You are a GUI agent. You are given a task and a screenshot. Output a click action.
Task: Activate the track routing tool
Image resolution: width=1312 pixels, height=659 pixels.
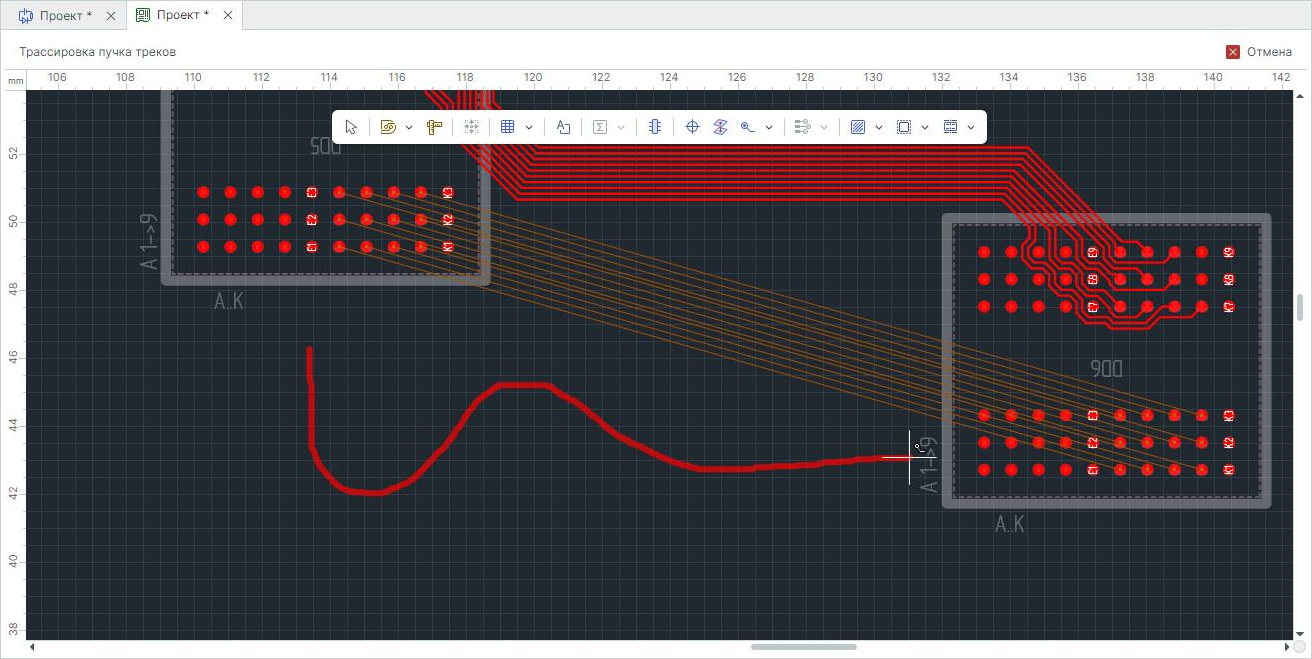389,127
